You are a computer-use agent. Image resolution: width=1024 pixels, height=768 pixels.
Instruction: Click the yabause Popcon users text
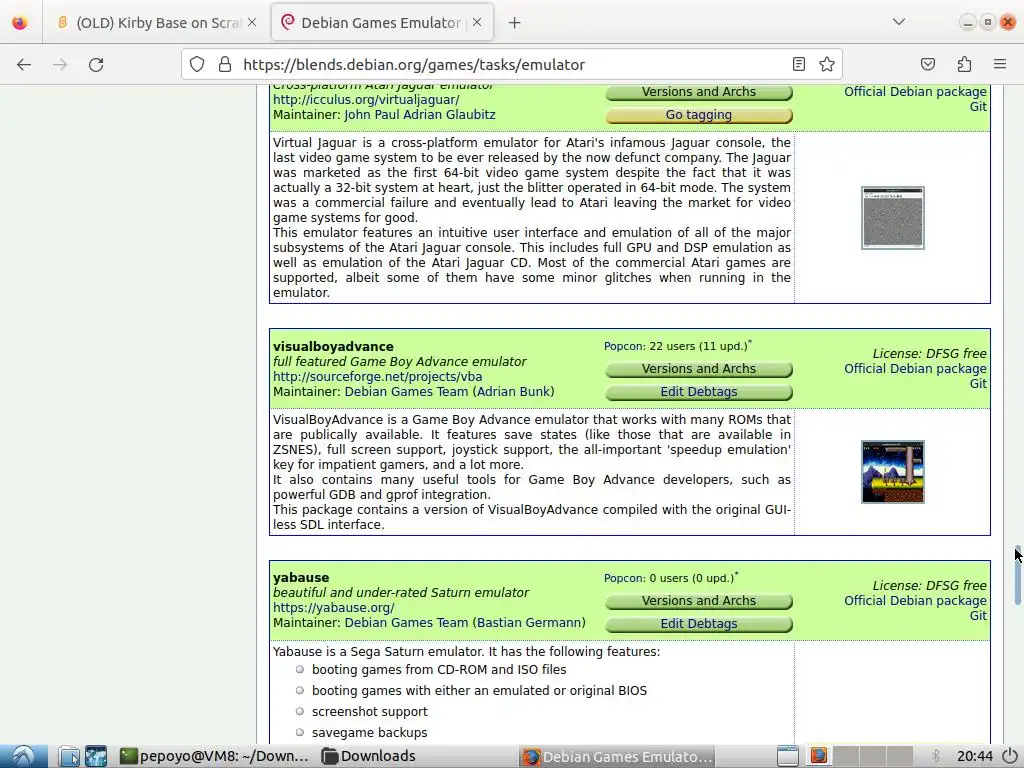pos(669,578)
